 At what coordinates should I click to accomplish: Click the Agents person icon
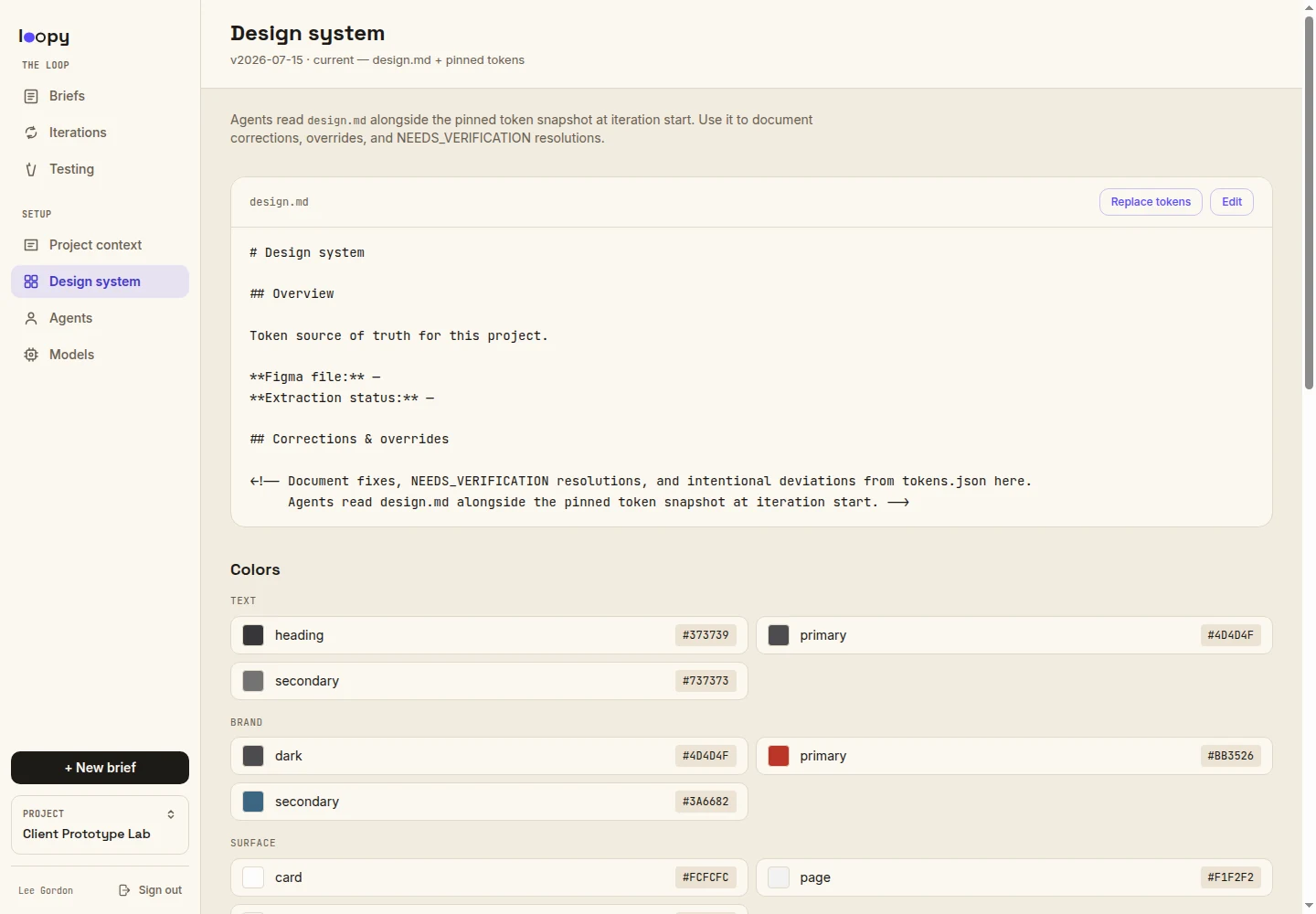[31, 318]
